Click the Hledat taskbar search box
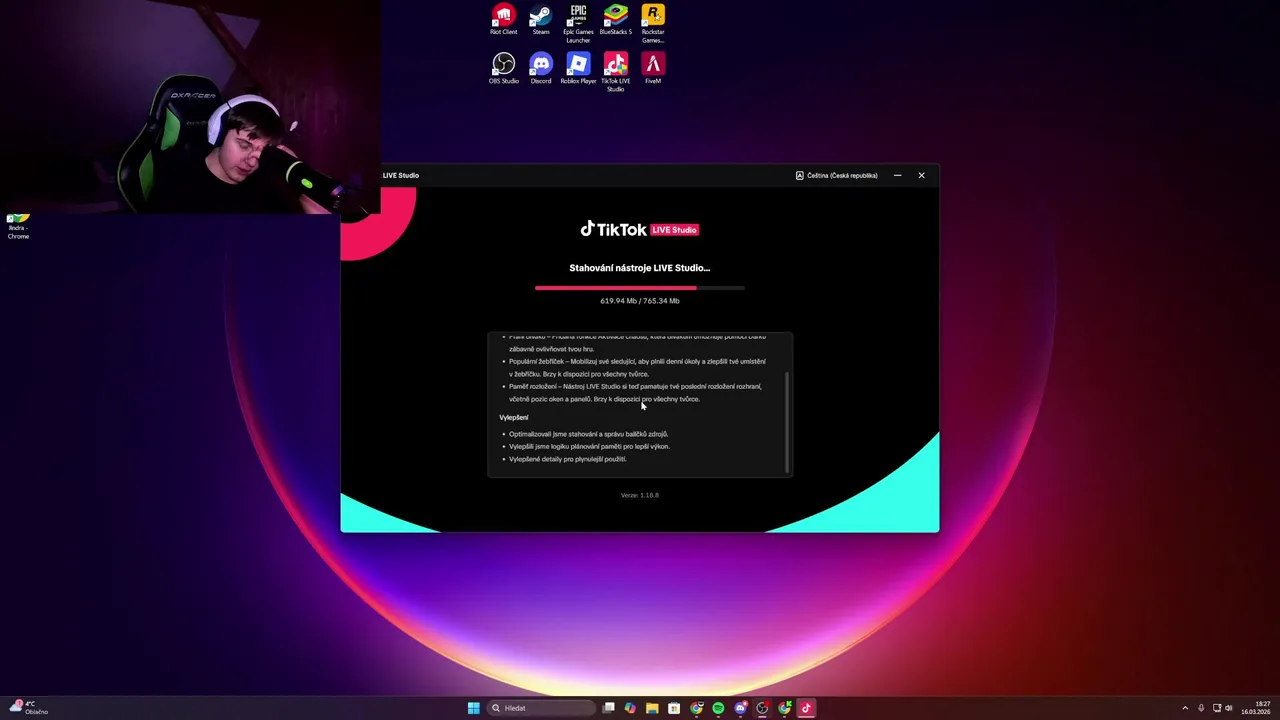The height and width of the screenshot is (720, 1280). click(540, 708)
